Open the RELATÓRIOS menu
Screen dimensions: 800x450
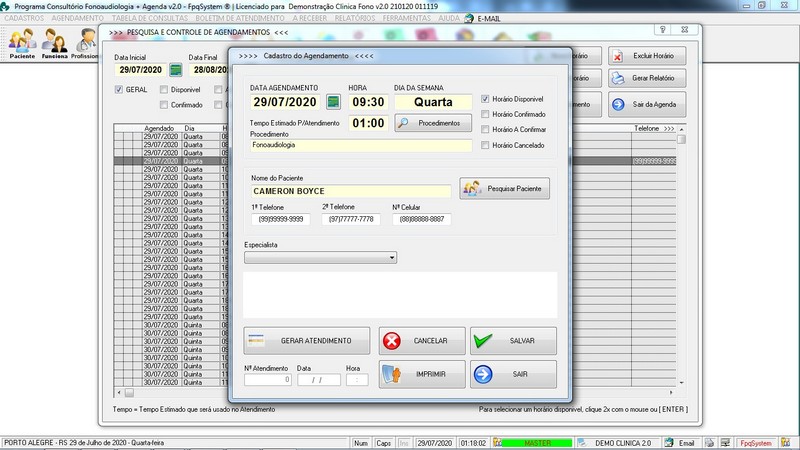click(355, 18)
